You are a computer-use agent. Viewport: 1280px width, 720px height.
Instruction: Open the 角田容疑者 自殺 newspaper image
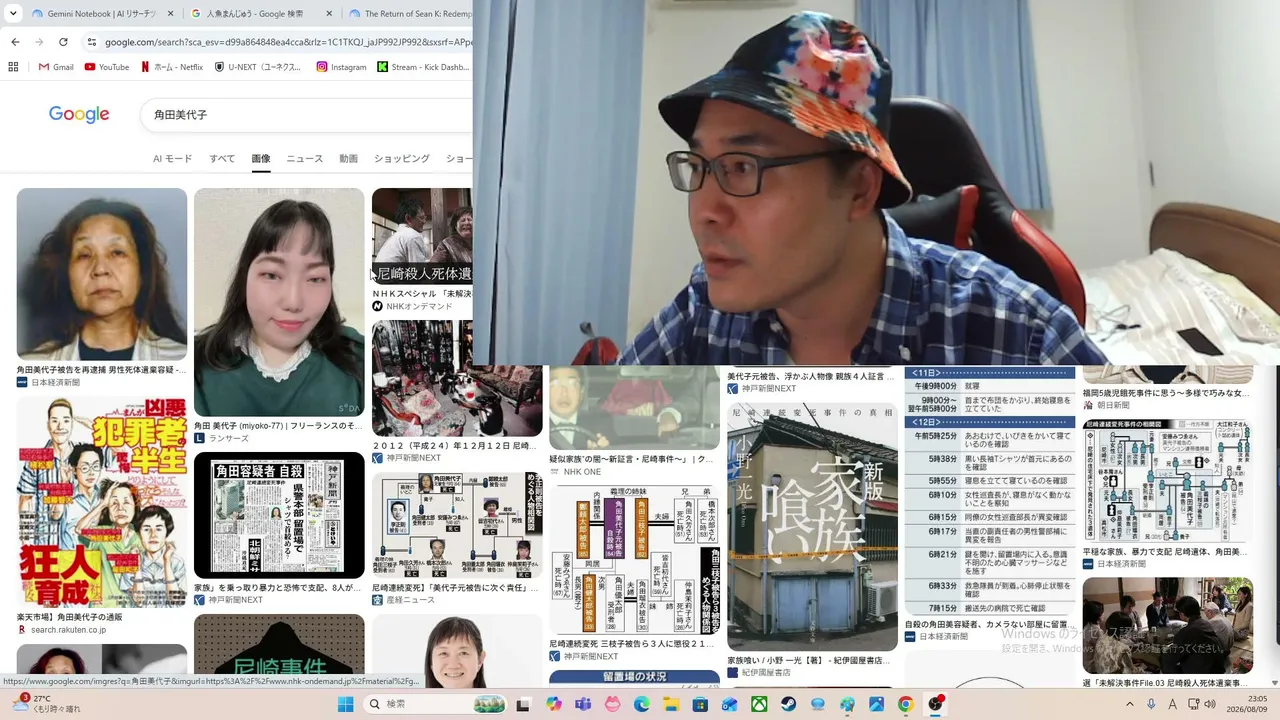[x=279, y=515]
